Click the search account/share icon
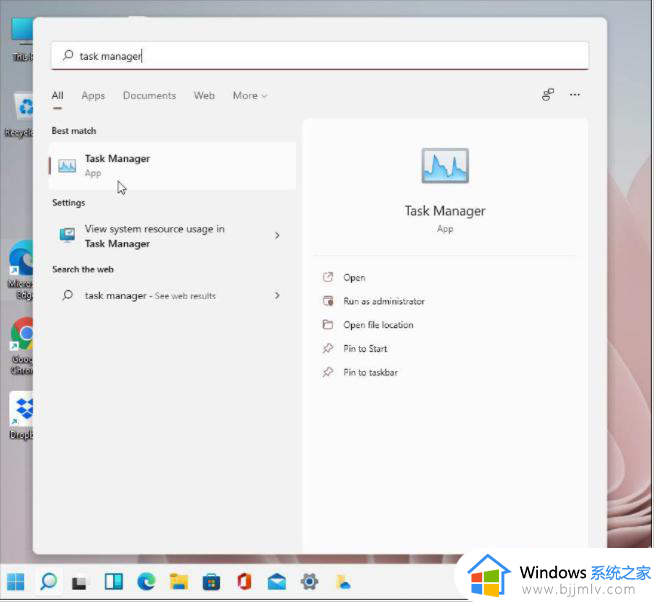The width and height of the screenshot is (656, 603). (548, 95)
